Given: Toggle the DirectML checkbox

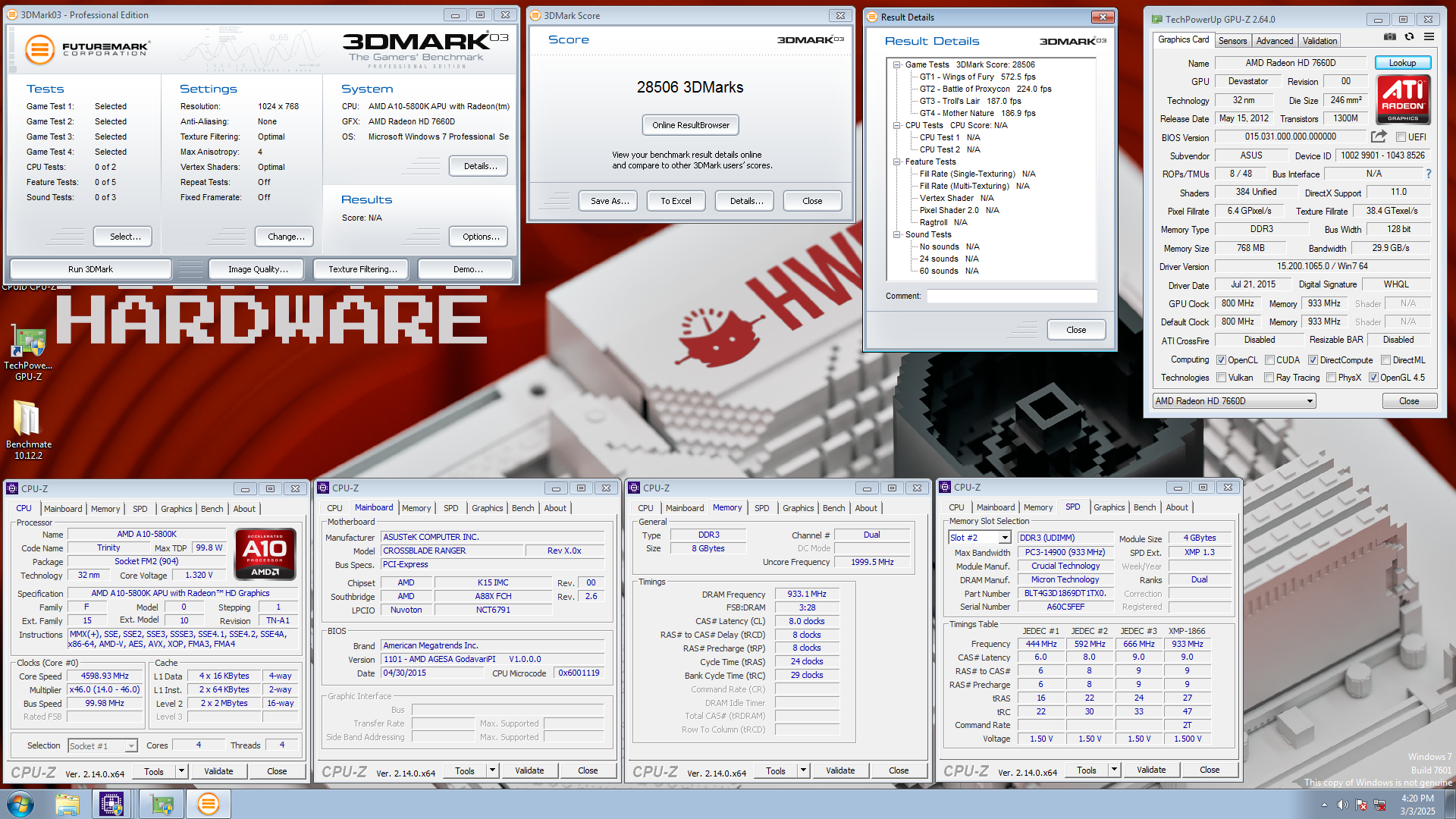Looking at the screenshot, I should point(1385,360).
